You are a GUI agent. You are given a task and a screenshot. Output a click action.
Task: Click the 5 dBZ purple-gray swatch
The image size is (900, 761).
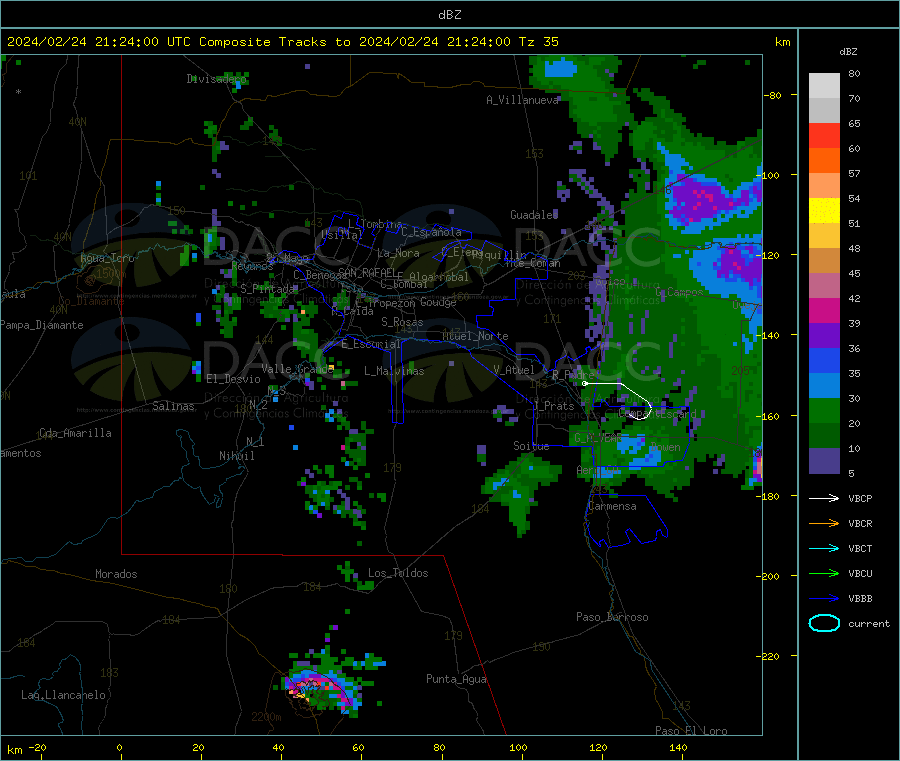(x=824, y=461)
